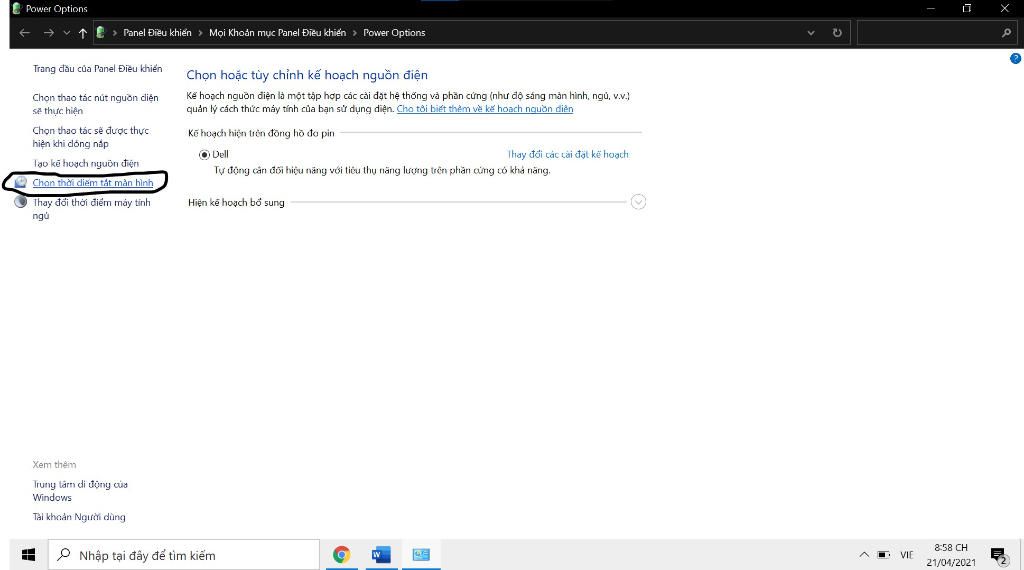Open the notification center icon

click(999, 556)
